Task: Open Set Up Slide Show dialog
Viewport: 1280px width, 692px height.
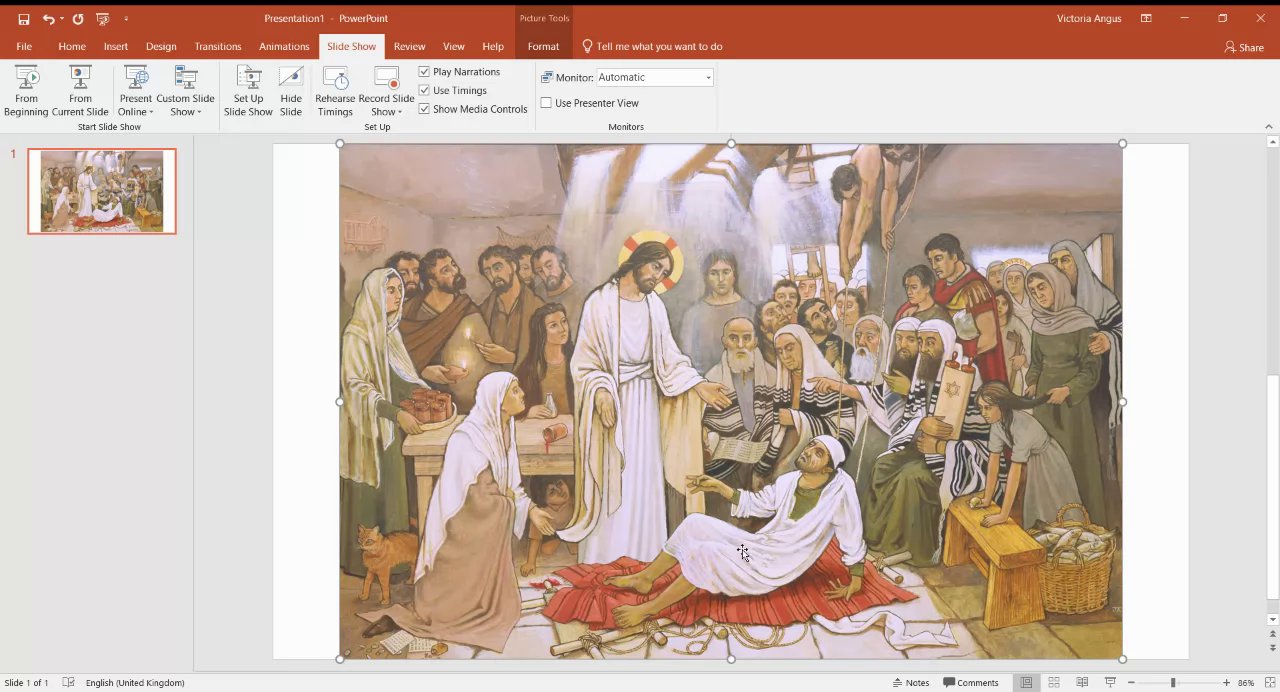Action: tap(248, 91)
